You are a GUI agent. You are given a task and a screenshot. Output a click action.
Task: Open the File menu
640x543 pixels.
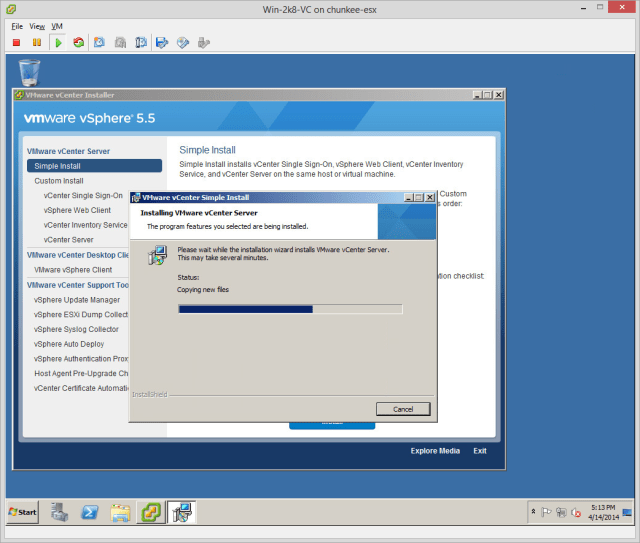tap(17, 26)
